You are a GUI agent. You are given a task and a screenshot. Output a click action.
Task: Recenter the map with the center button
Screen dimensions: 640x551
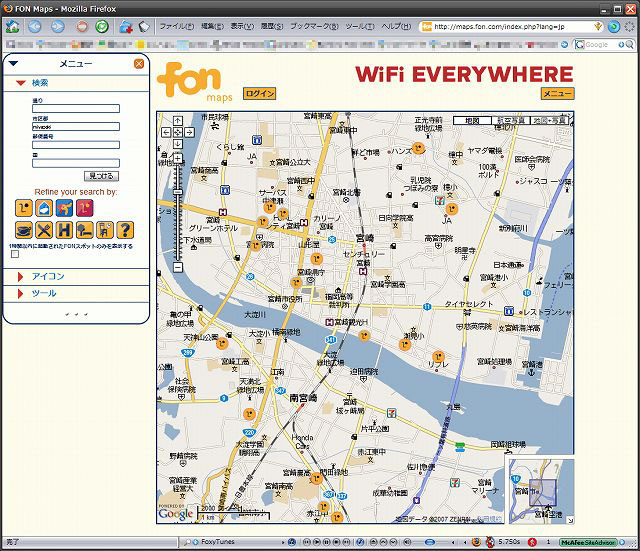[x=178, y=132]
